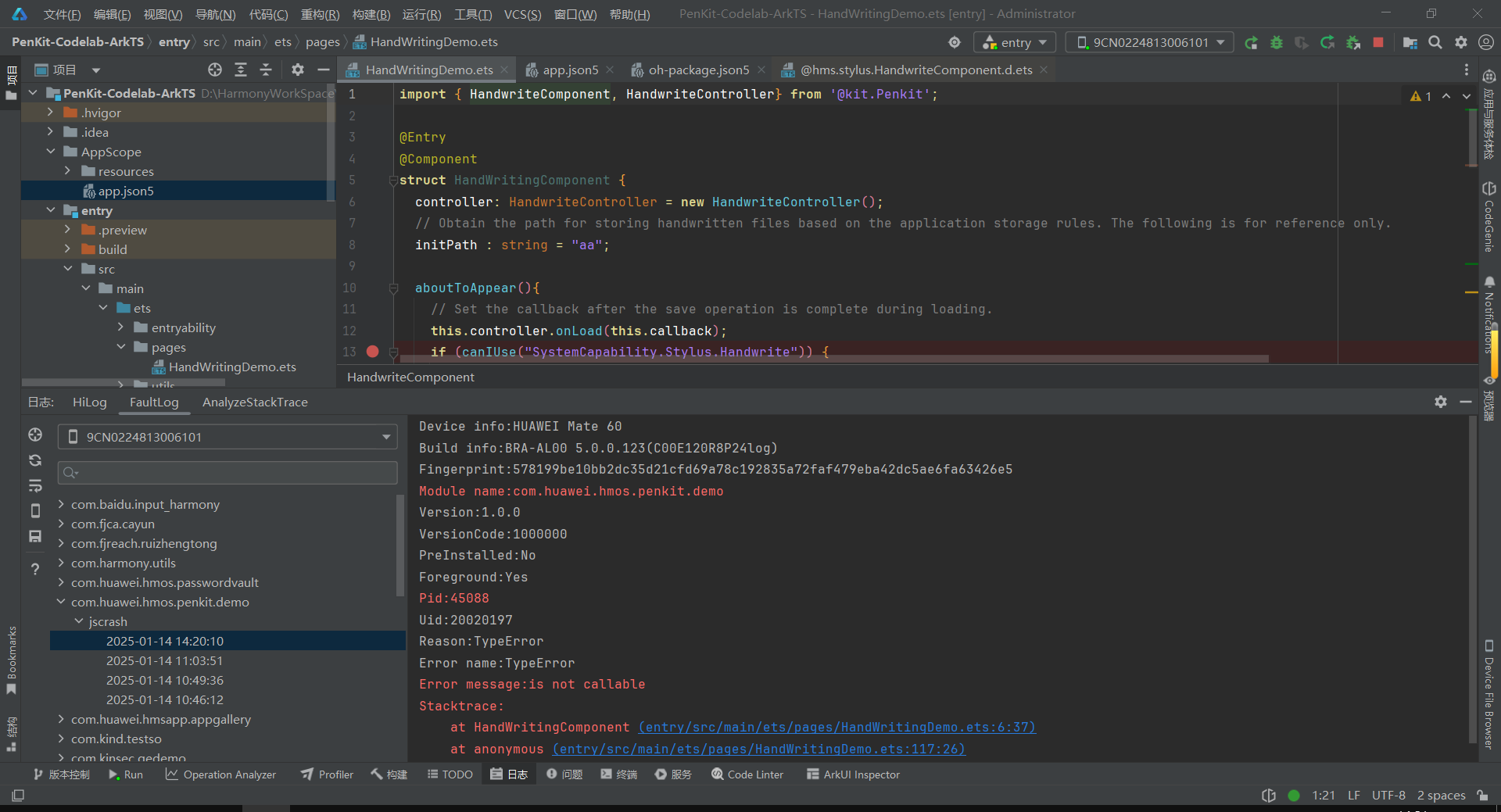The height and width of the screenshot is (812, 1501).
Task: Expand the entryability folder
Action: (120, 327)
